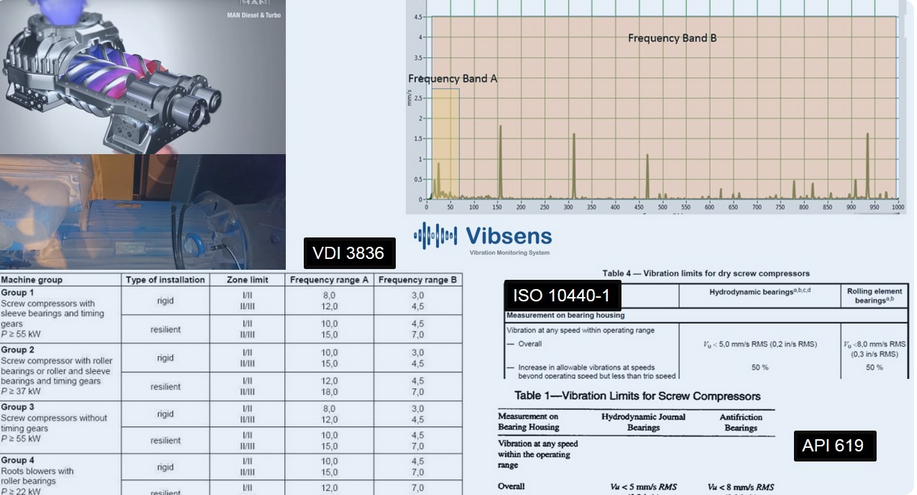Click the VDI 3836 black label
Screen dimensions: 917x495
pyautogui.click(x=350, y=252)
